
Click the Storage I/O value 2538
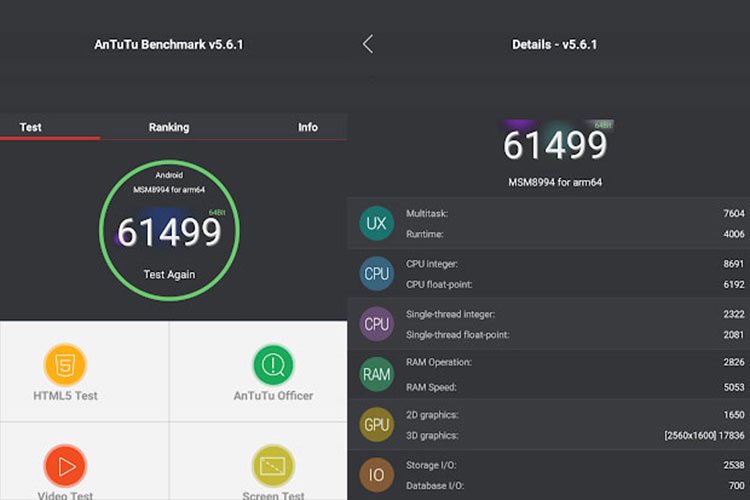[x=734, y=465]
